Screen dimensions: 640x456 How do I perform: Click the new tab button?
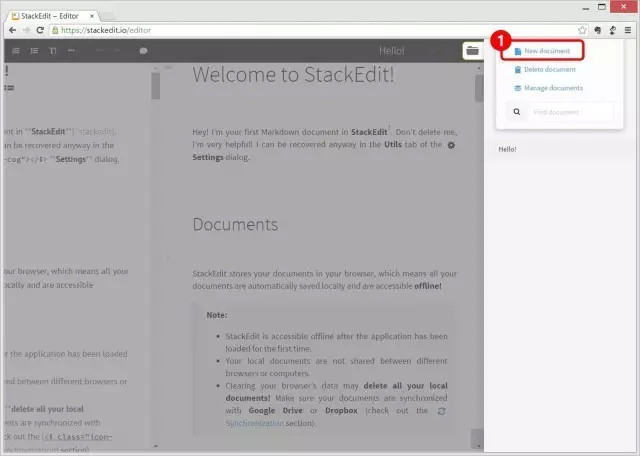click(x=108, y=17)
